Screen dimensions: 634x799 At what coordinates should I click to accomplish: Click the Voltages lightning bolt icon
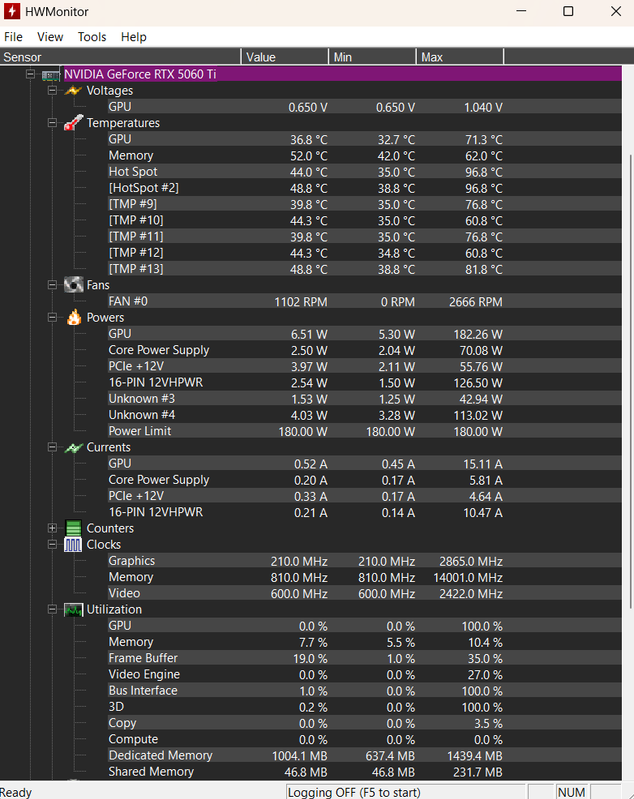tap(73, 91)
